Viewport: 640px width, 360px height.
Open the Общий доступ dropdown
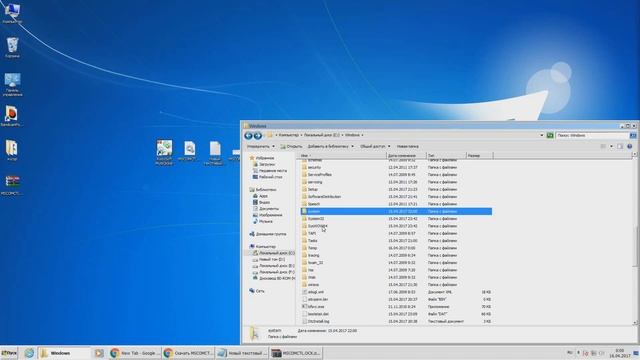tap(375, 146)
